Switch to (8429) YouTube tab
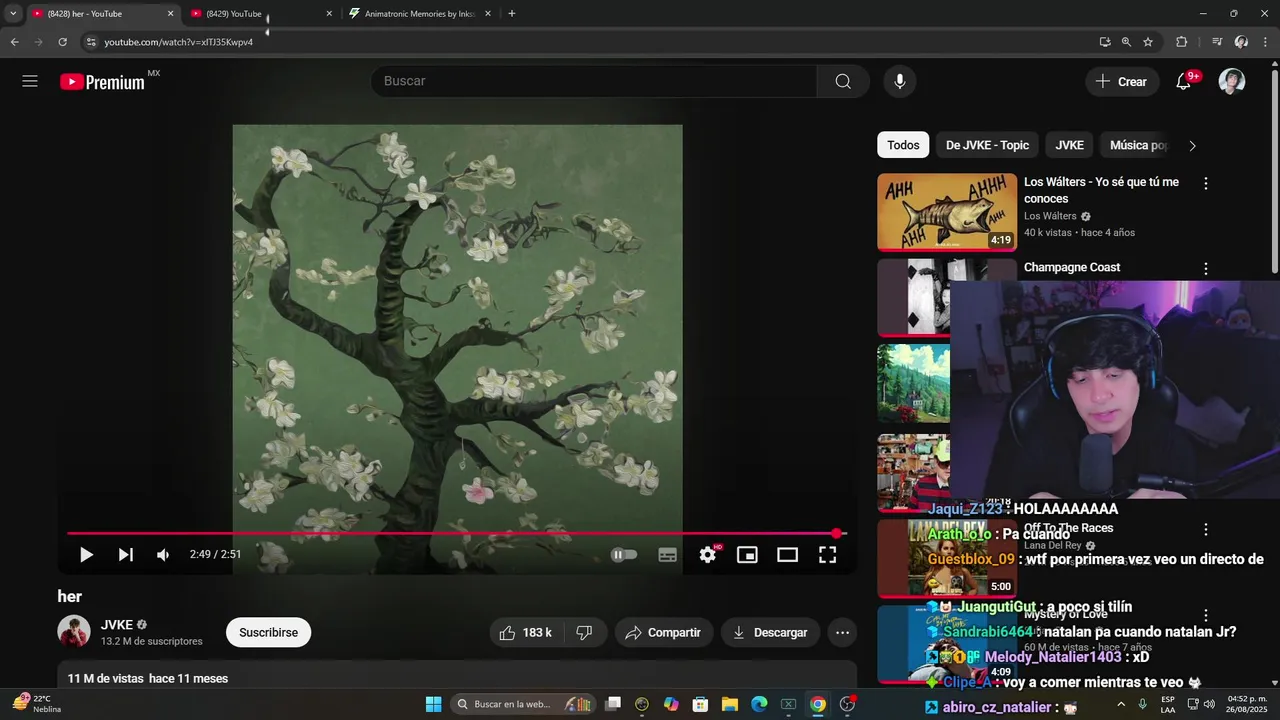1280x720 pixels. pyautogui.click(x=262, y=14)
